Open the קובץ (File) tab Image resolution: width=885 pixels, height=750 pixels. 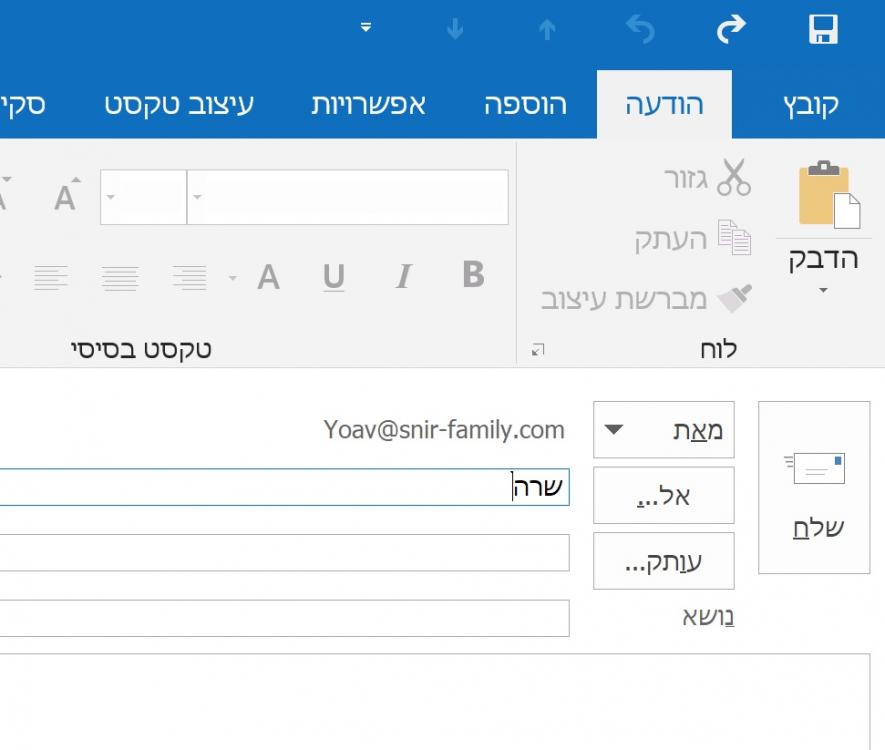(810, 105)
